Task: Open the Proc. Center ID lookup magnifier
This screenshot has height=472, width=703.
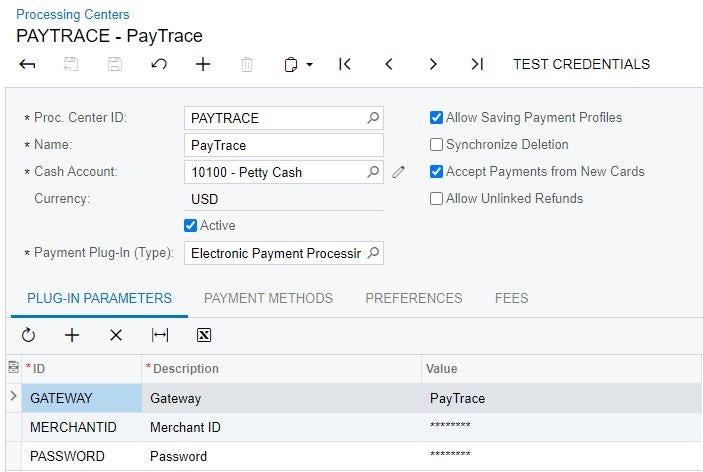Action: click(x=373, y=118)
